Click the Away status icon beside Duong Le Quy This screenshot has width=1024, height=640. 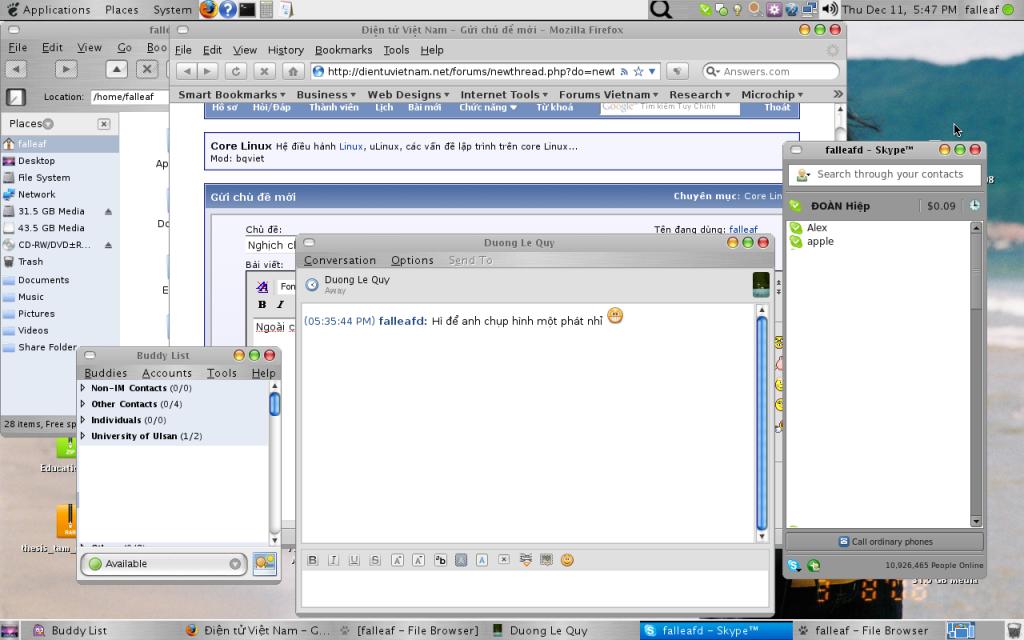click(x=312, y=285)
